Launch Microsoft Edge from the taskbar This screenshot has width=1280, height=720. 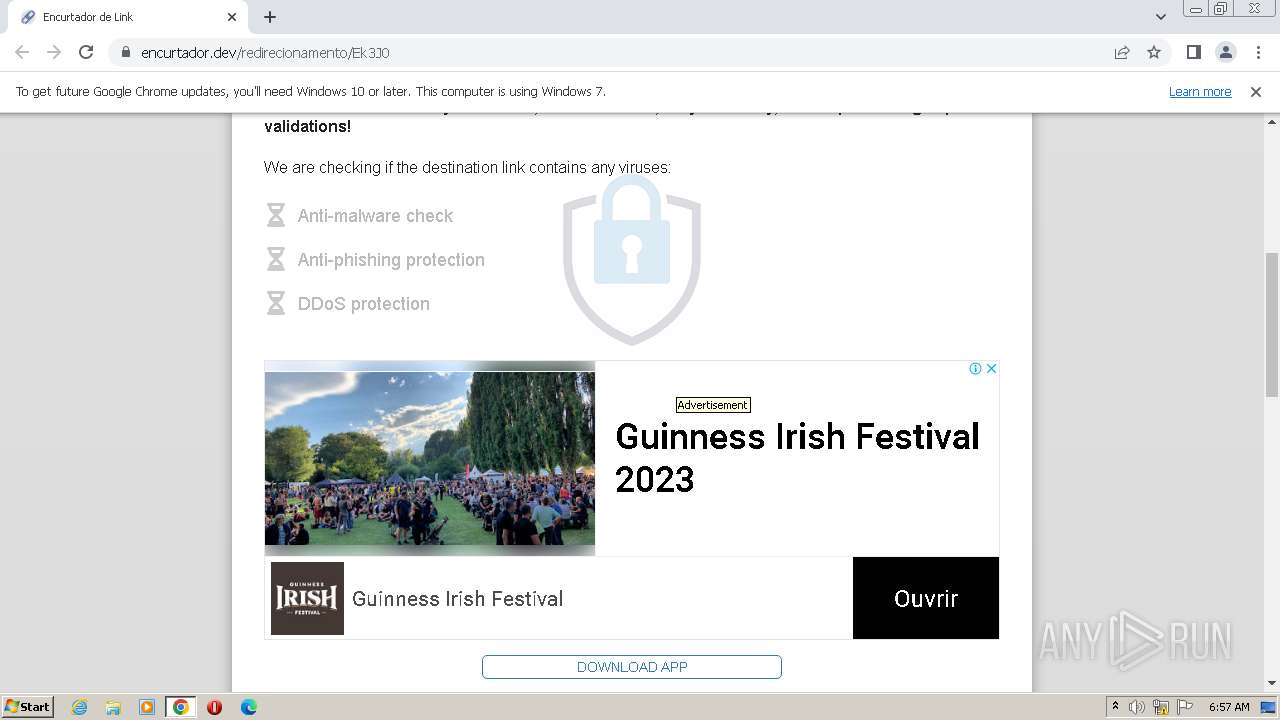click(x=249, y=707)
